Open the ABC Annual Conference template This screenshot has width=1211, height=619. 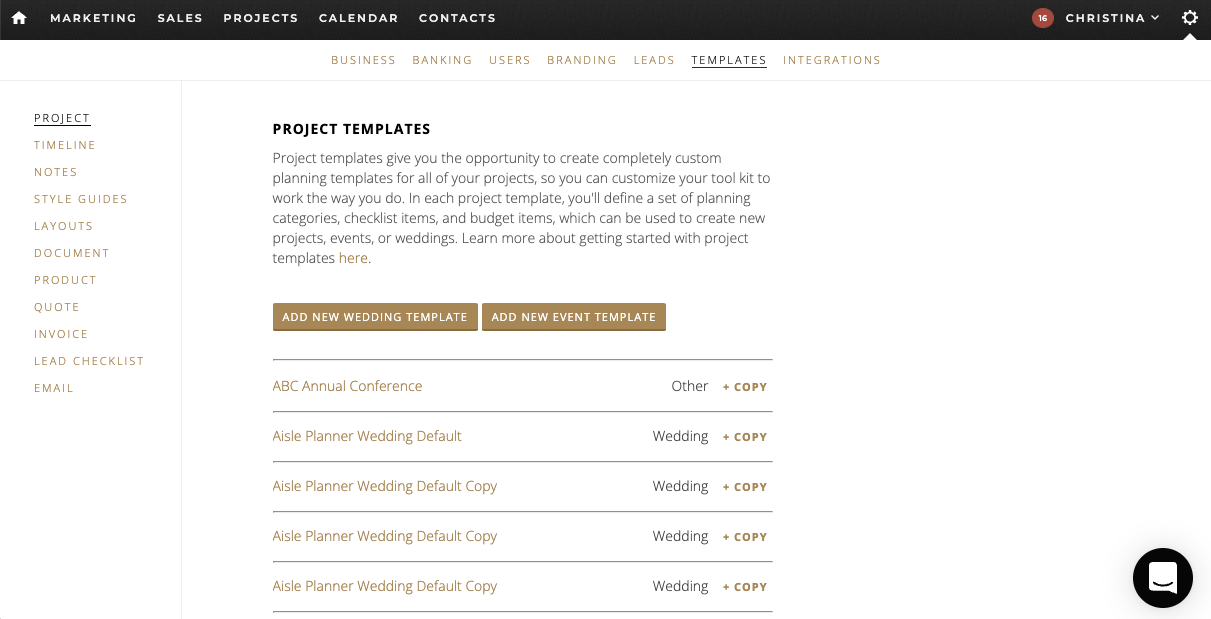(x=347, y=386)
